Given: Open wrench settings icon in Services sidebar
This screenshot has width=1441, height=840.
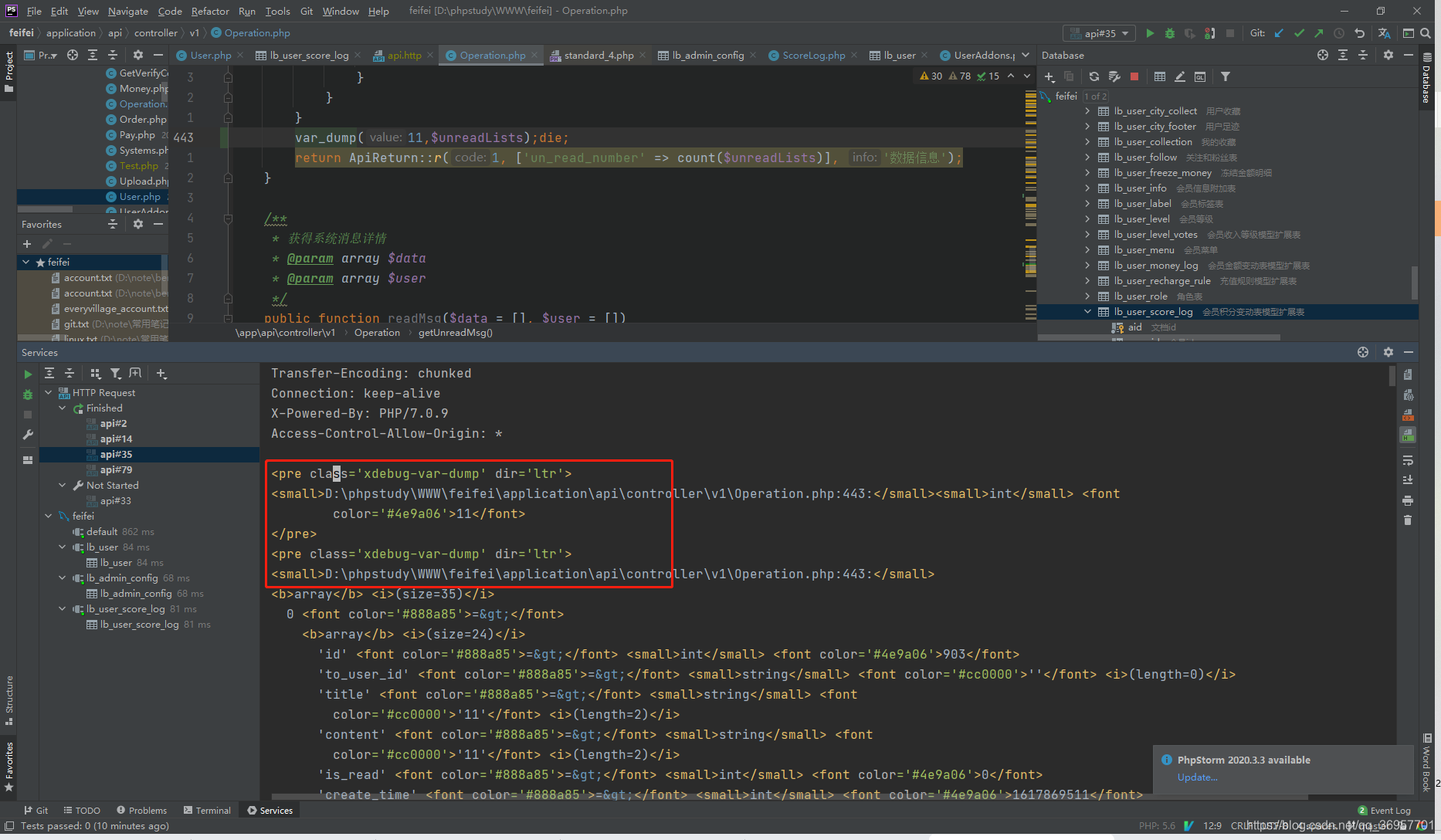Looking at the screenshot, I should point(28,435).
